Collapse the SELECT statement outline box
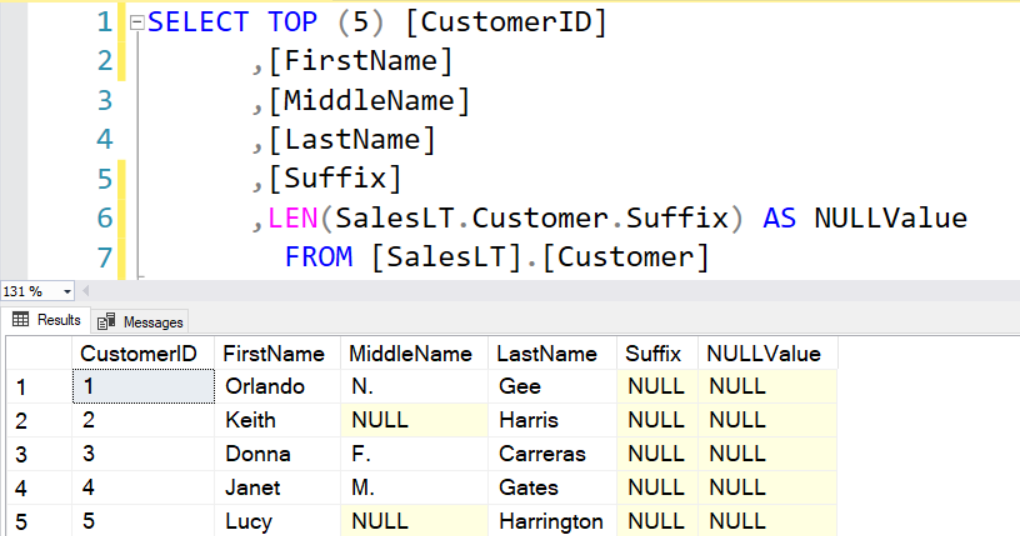This screenshot has height=536, width=1020. pos(137,23)
